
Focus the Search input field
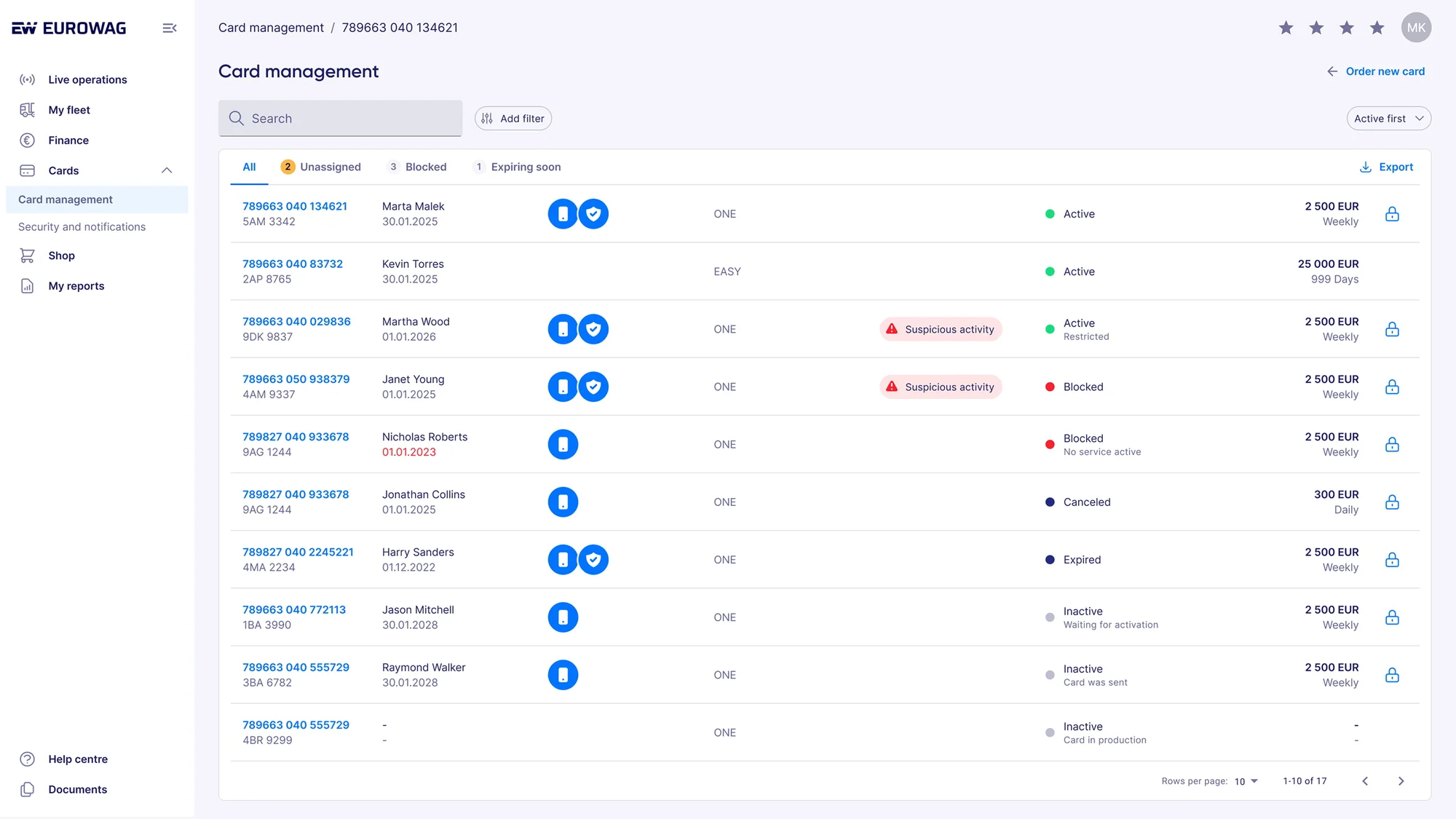click(340, 118)
